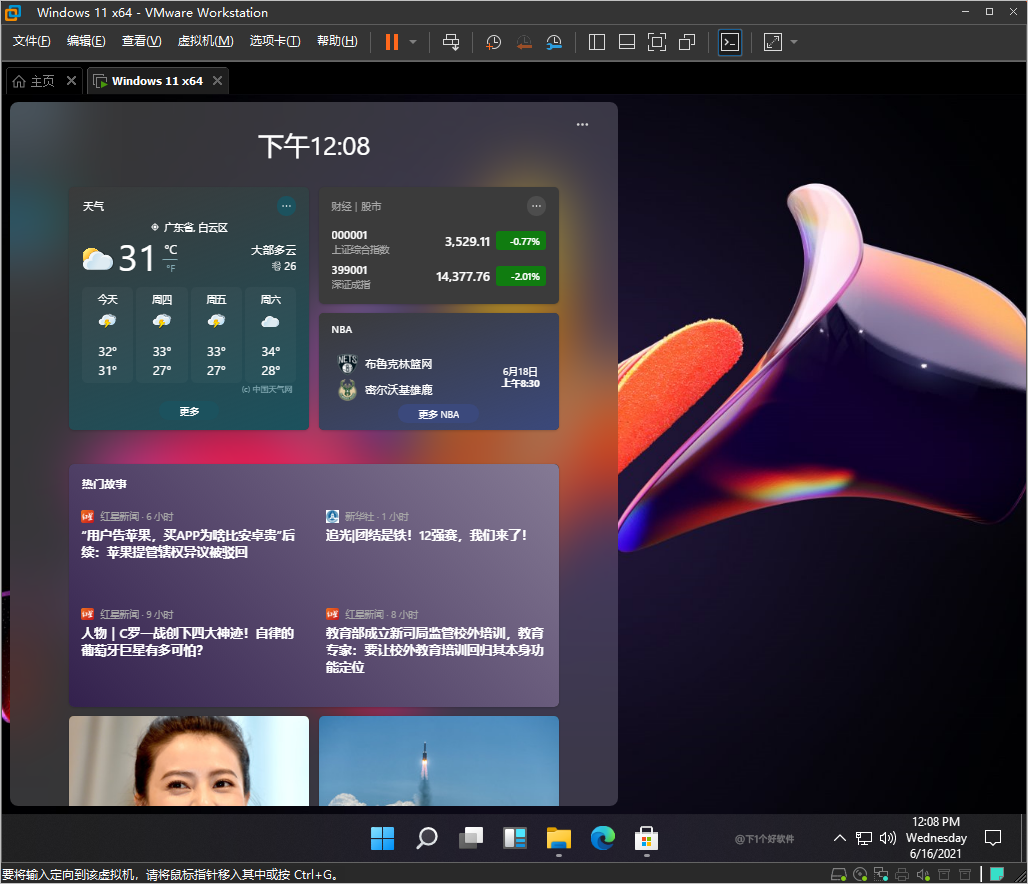This screenshot has width=1028, height=884.
Task: Revert the VM to its snapshot
Action: point(523,42)
